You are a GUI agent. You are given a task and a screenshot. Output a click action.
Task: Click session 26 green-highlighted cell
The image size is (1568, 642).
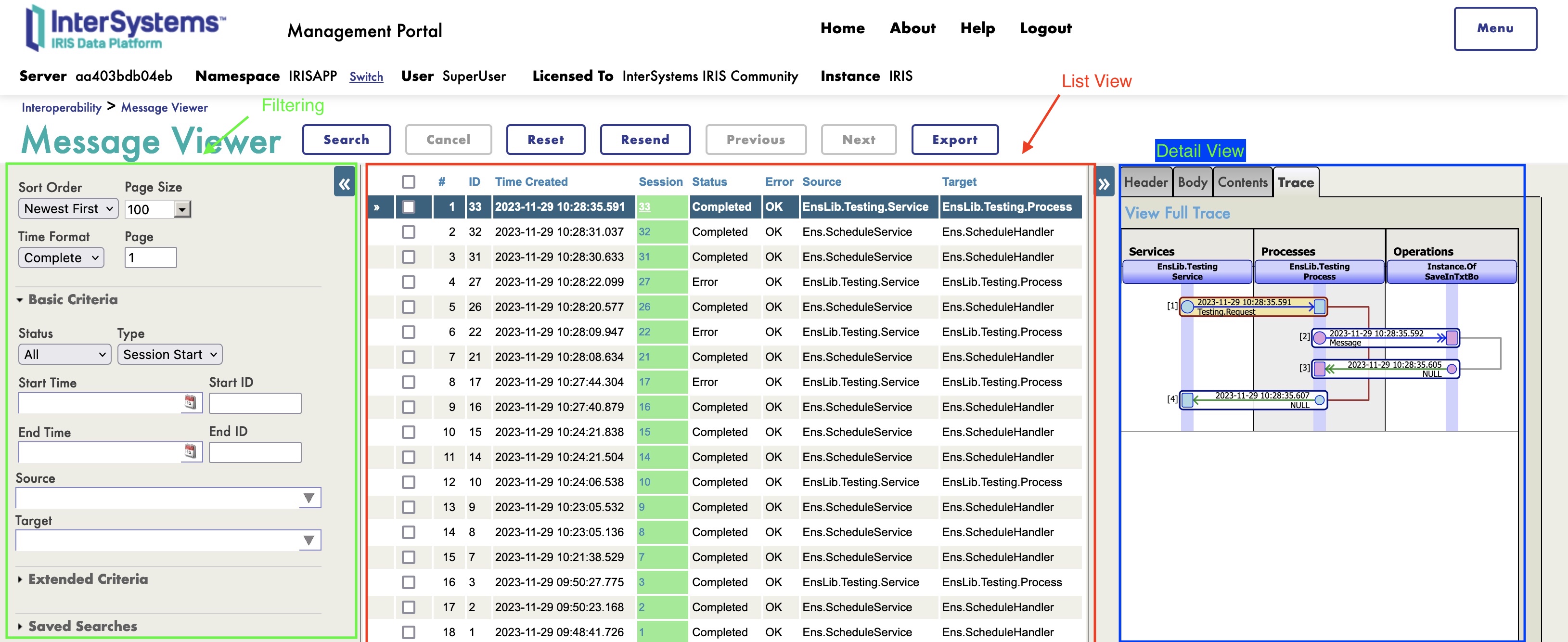(x=662, y=307)
